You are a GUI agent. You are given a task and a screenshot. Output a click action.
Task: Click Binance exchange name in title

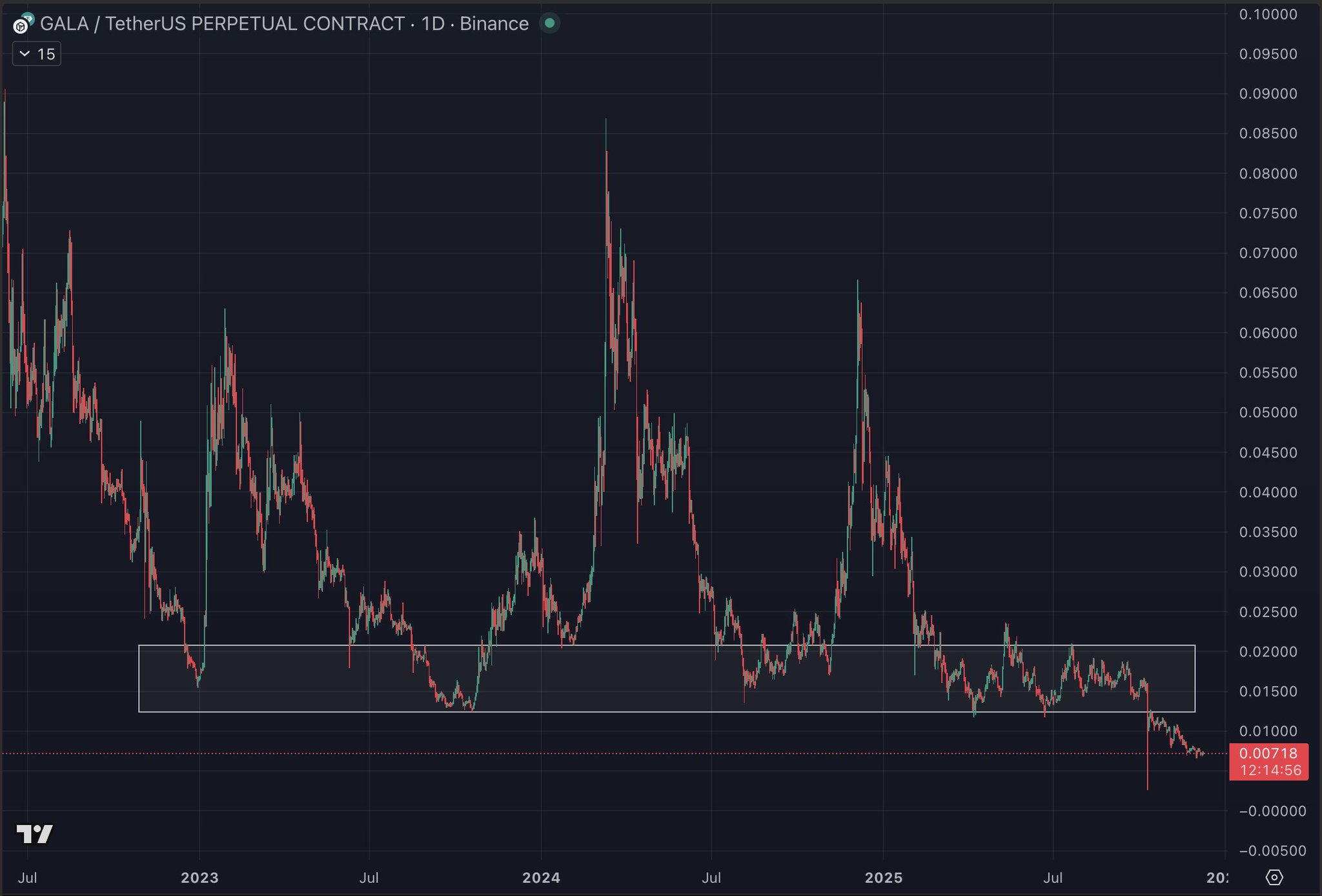[494, 24]
